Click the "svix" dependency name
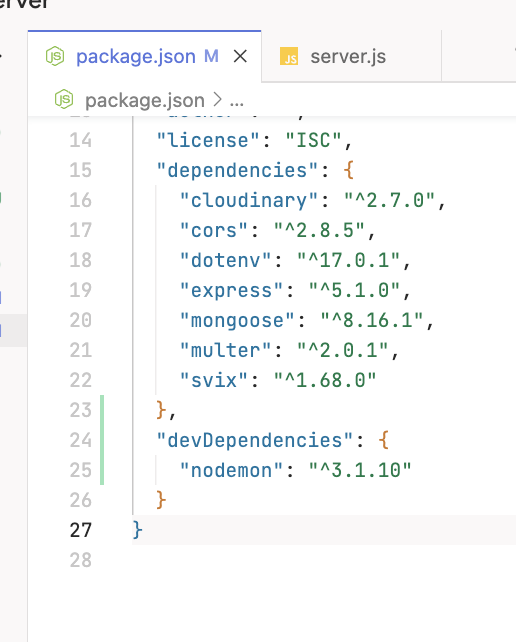 (x=214, y=380)
